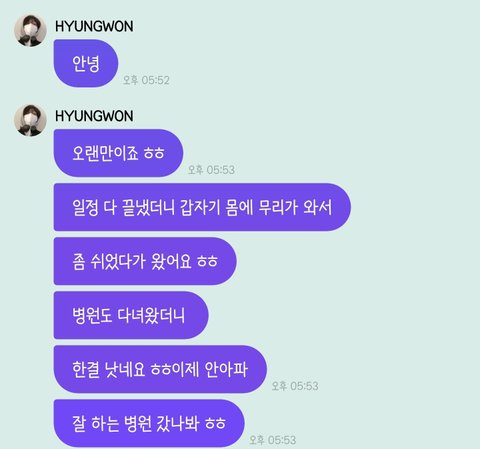Open the first HYUNGWON profile picture
480x449 pixels.
tap(30, 31)
